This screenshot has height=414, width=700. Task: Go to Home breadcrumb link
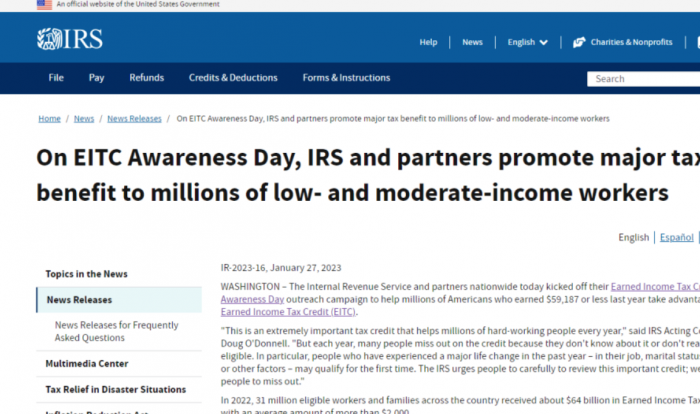click(x=50, y=119)
